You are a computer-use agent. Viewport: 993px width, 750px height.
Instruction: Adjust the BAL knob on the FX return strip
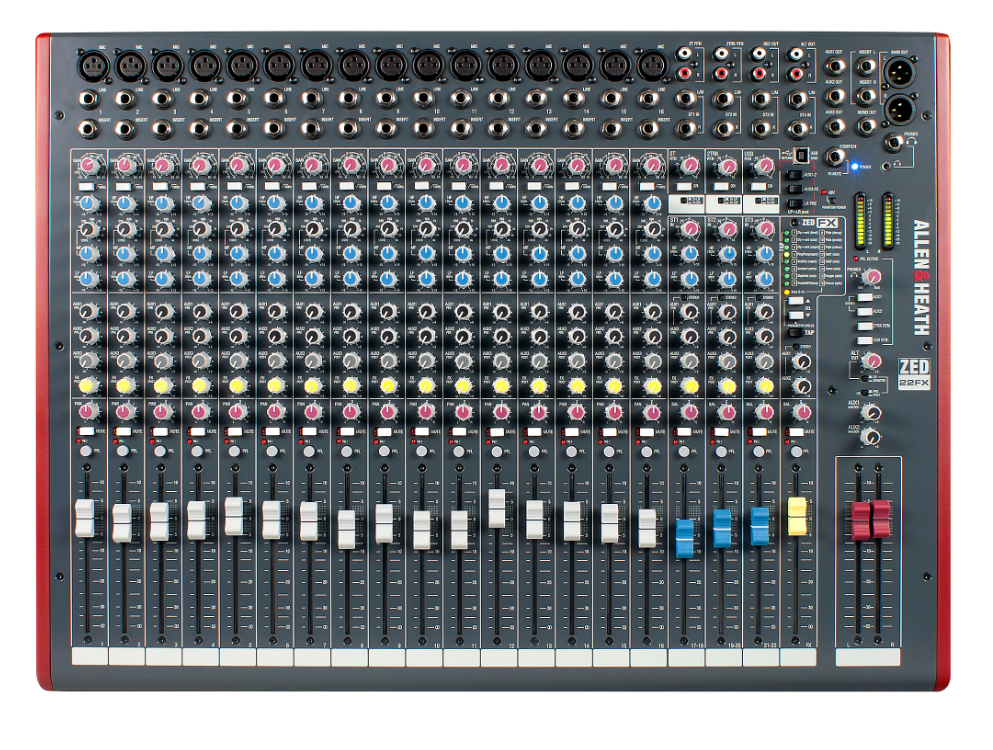(801, 412)
